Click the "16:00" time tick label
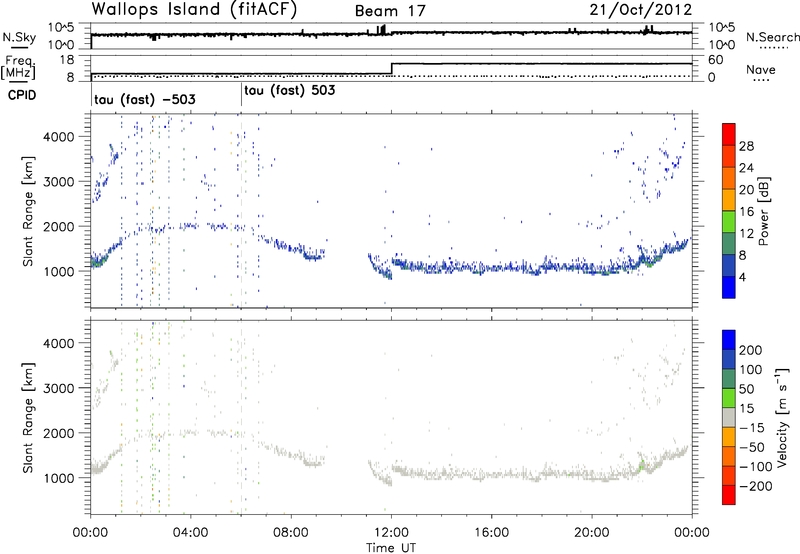This screenshot has width=800, height=554. (x=491, y=533)
